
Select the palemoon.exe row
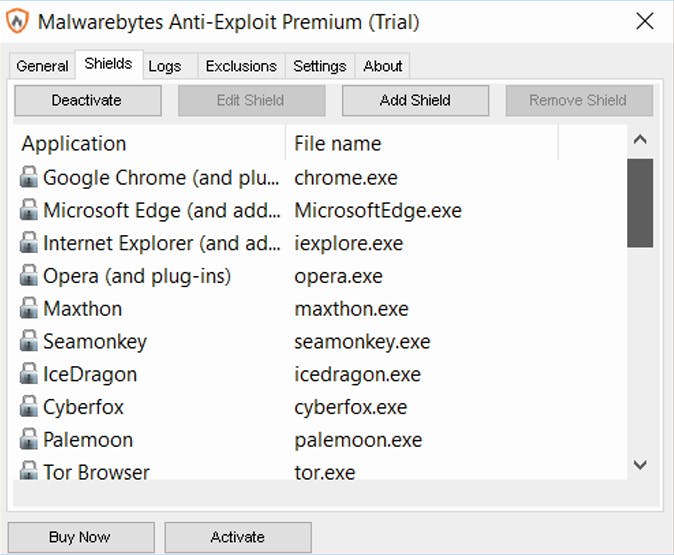tap(358, 440)
